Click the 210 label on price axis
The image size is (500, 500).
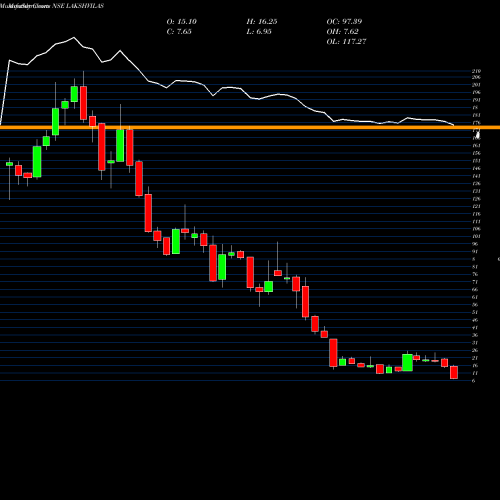click(476, 71)
